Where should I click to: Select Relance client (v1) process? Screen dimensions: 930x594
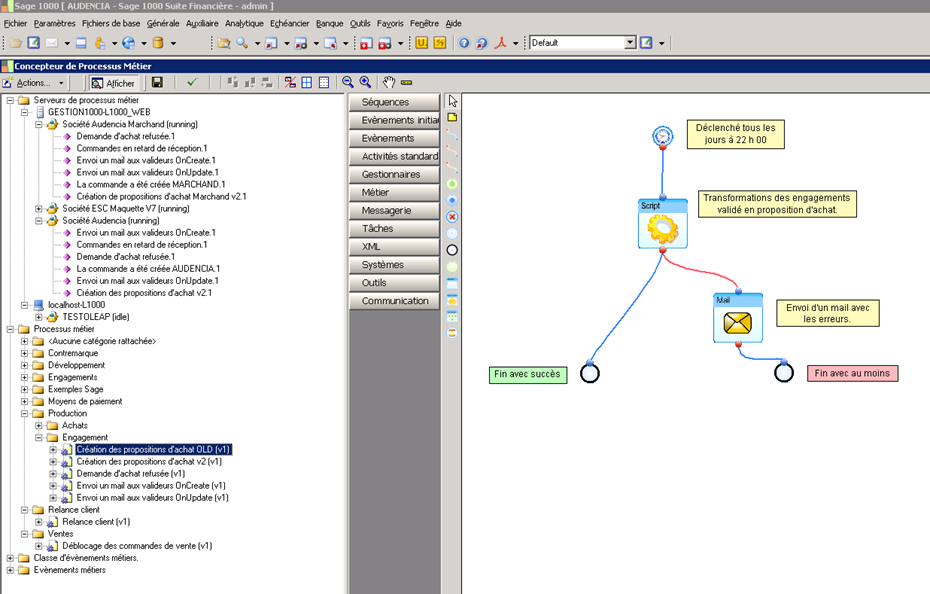[96, 522]
